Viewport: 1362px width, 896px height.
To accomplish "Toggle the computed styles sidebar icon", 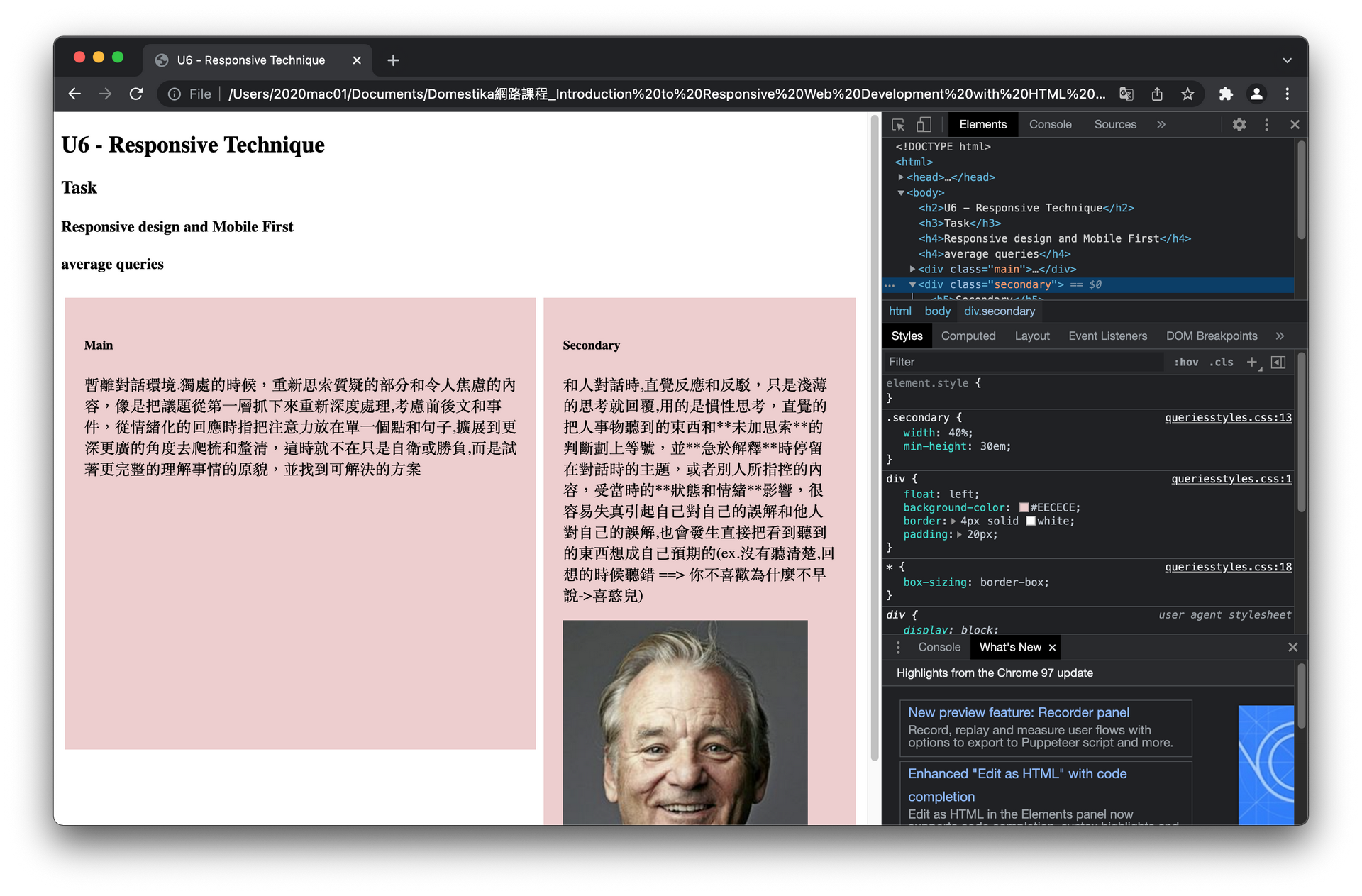I will pyautogui.click(x=1278, y=362).
